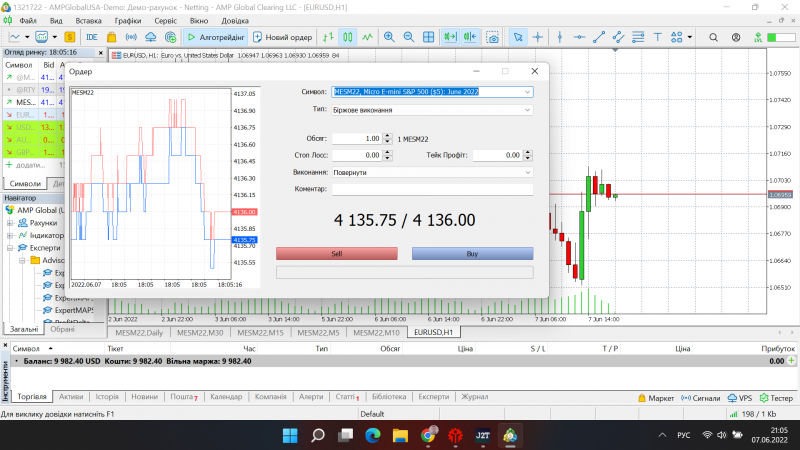This screenshot has width=800, height=450.
Task: Open the Довідка menu
Action: coord(235,20)
